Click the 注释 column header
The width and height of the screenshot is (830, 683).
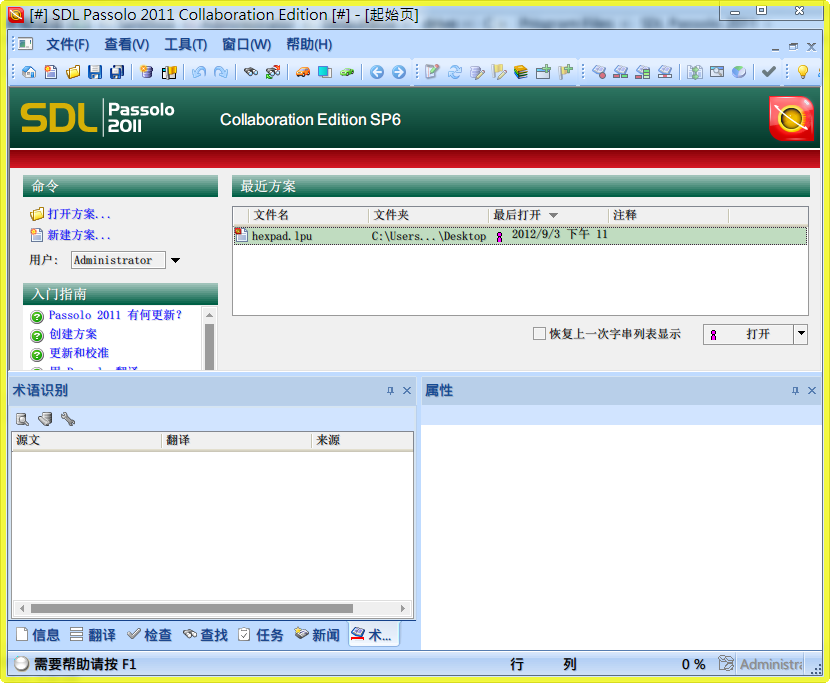pyautogui.click(x=669, y=215)
